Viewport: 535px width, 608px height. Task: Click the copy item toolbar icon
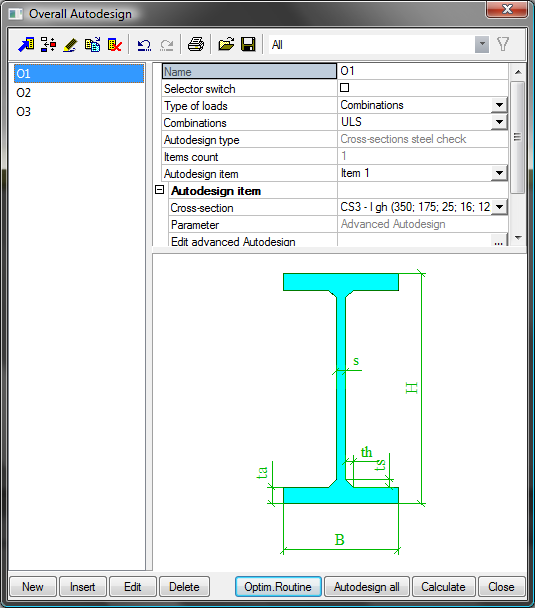coord(93,45)
